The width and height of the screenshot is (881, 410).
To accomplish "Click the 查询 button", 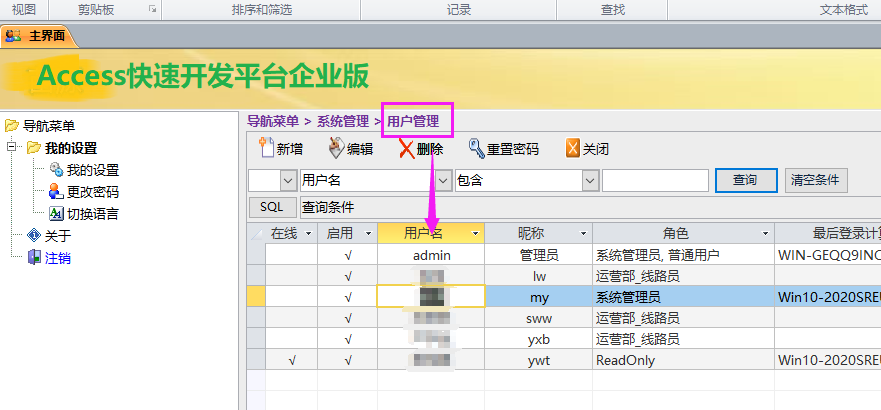I will pyautogui.click(x=746, y=180).
